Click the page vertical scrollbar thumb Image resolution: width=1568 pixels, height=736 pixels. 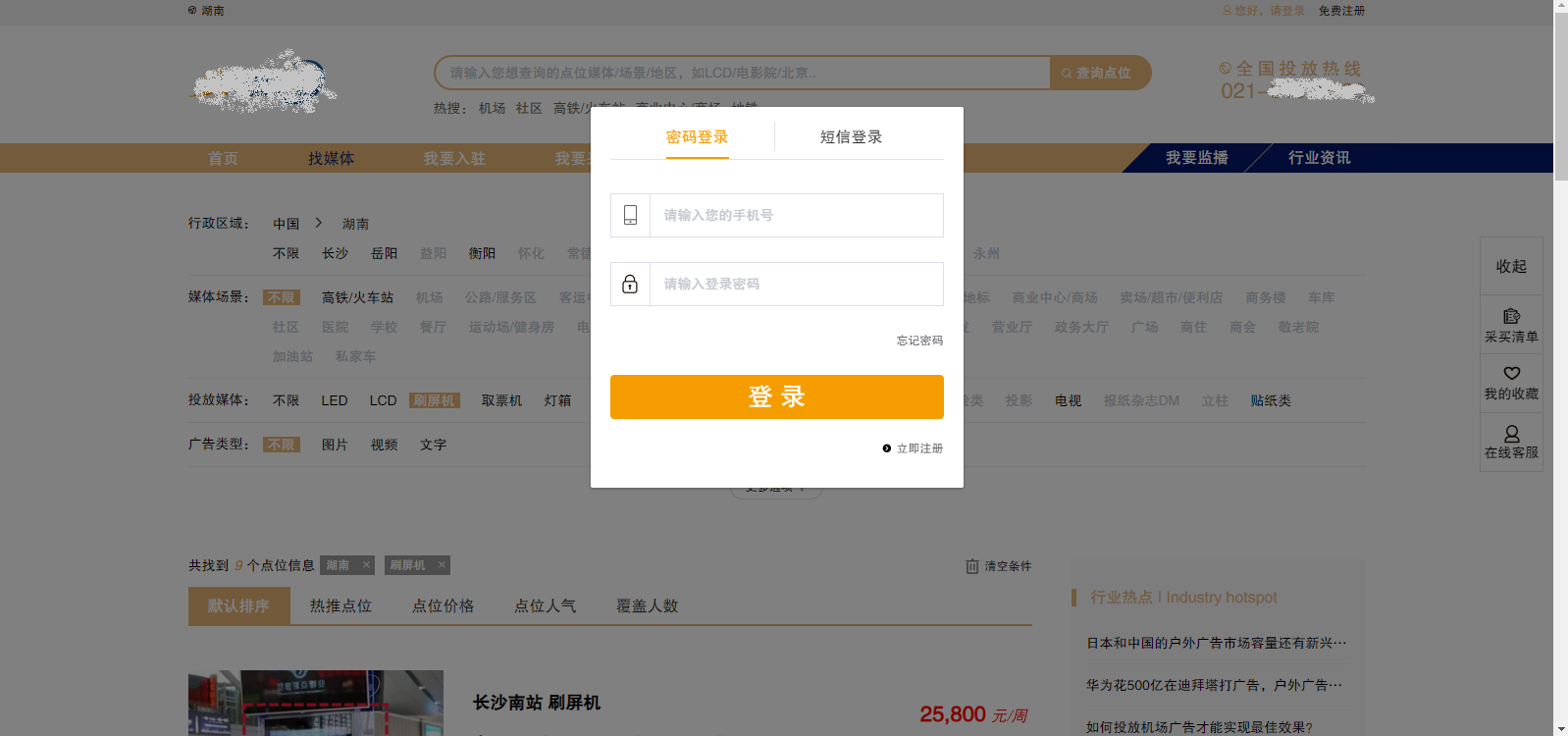tap(1560, 96)
